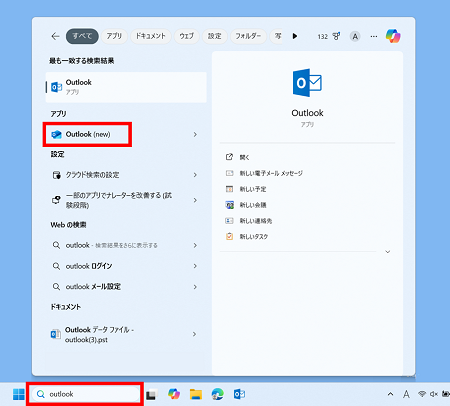This screenshot has width=450, height=406.
Task: Open the Copilot icon in search panel
Action: point(393,36)
